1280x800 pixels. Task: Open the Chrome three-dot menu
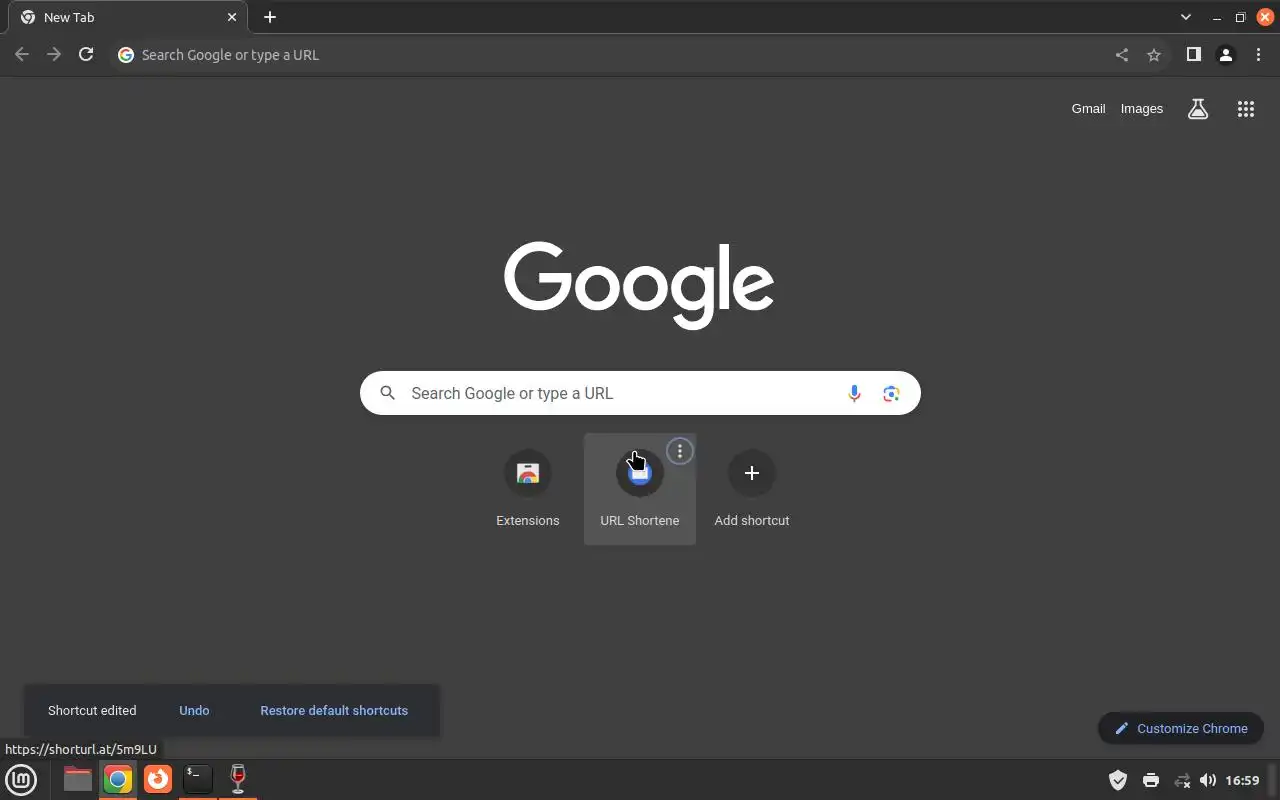coord(1258,55)
